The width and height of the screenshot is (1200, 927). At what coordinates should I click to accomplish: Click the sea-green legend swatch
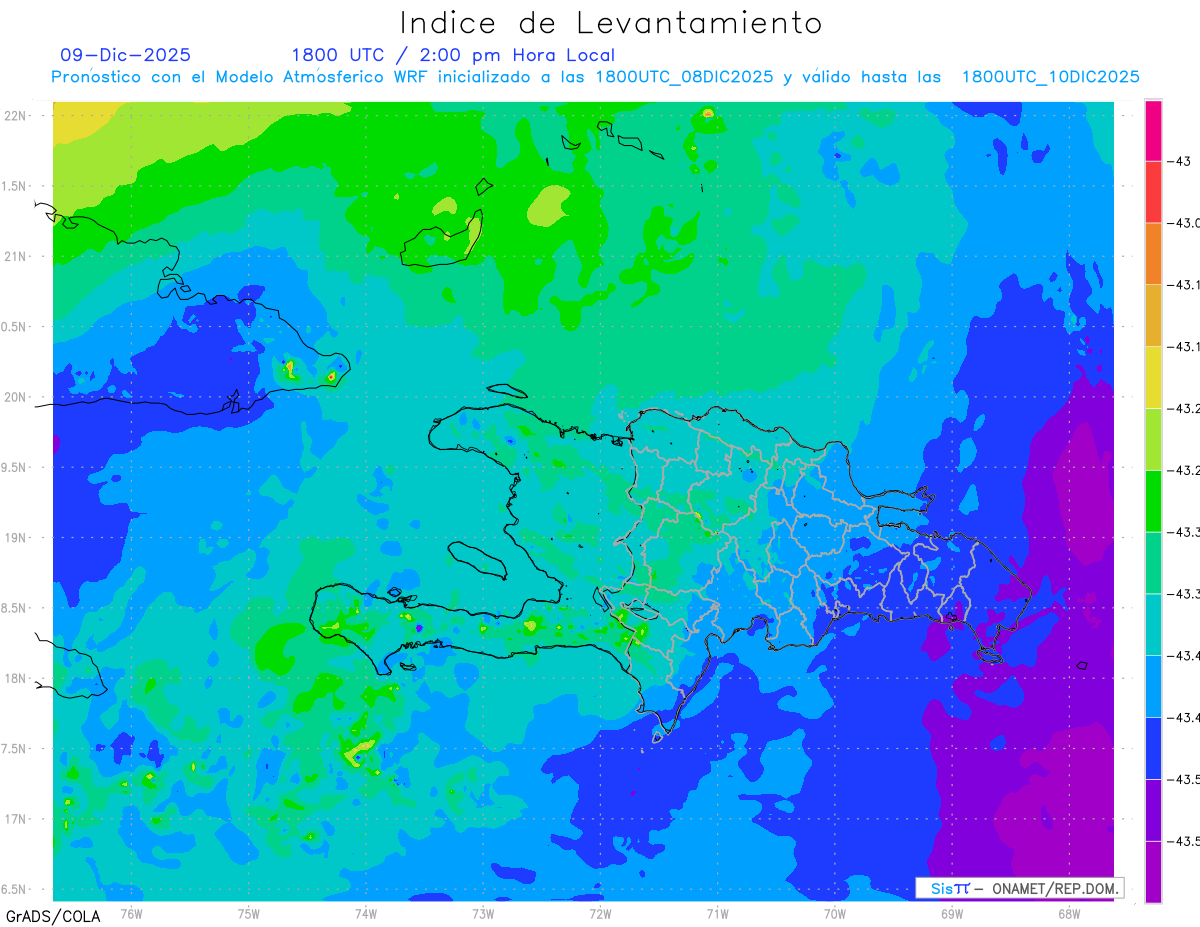pos(1153,563)
